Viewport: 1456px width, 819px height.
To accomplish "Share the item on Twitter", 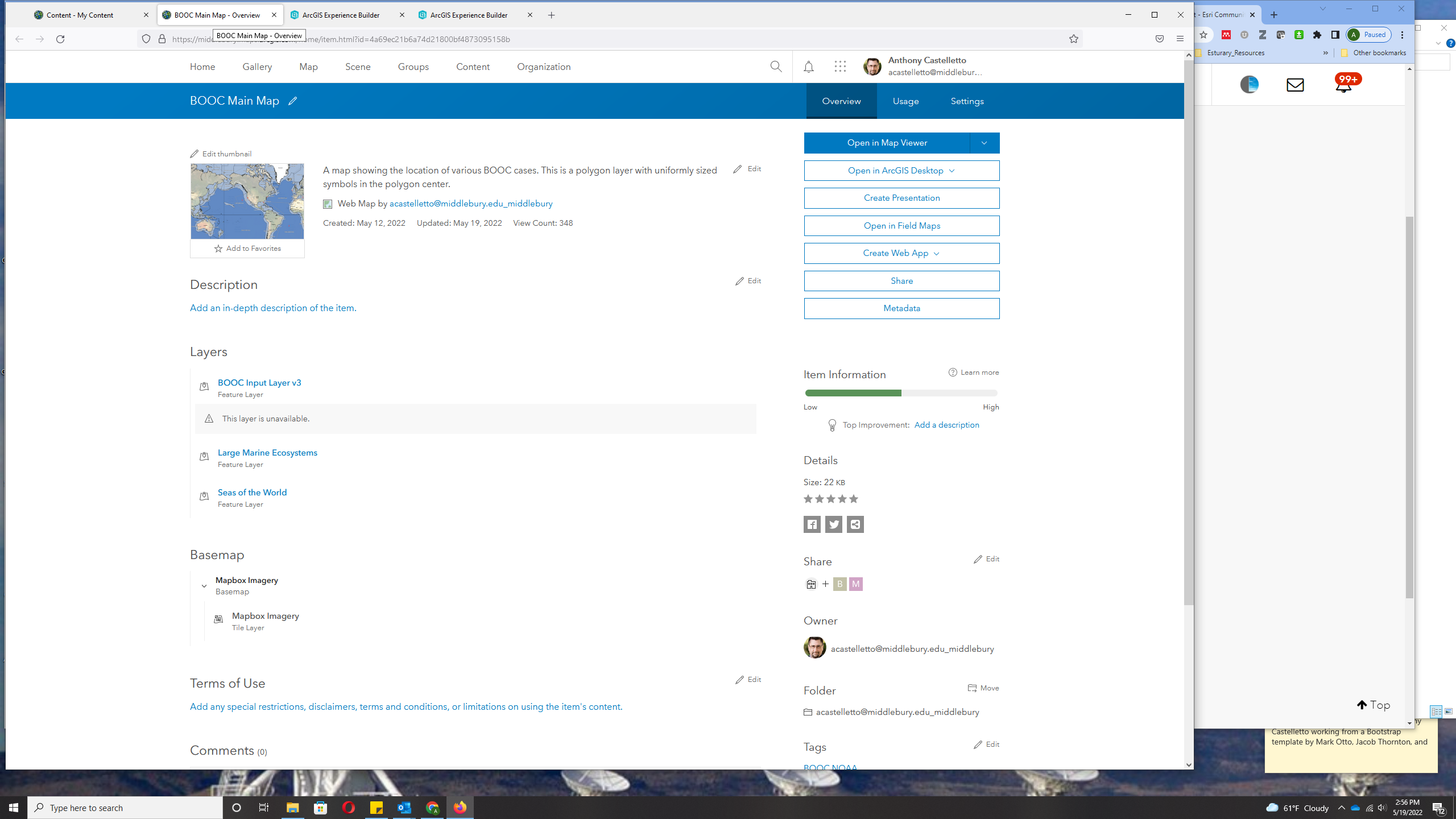I will 833,524.
